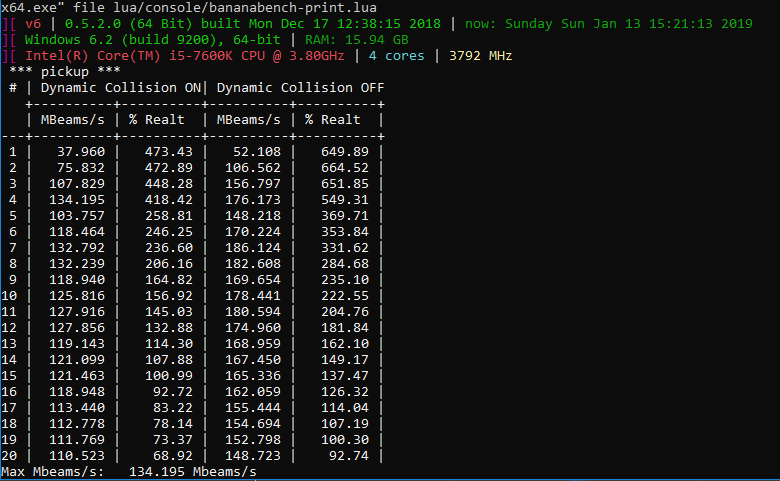Click value '118.940' in row 9
The width and height of the screenshot is (780, 481).
pos(77,280)
